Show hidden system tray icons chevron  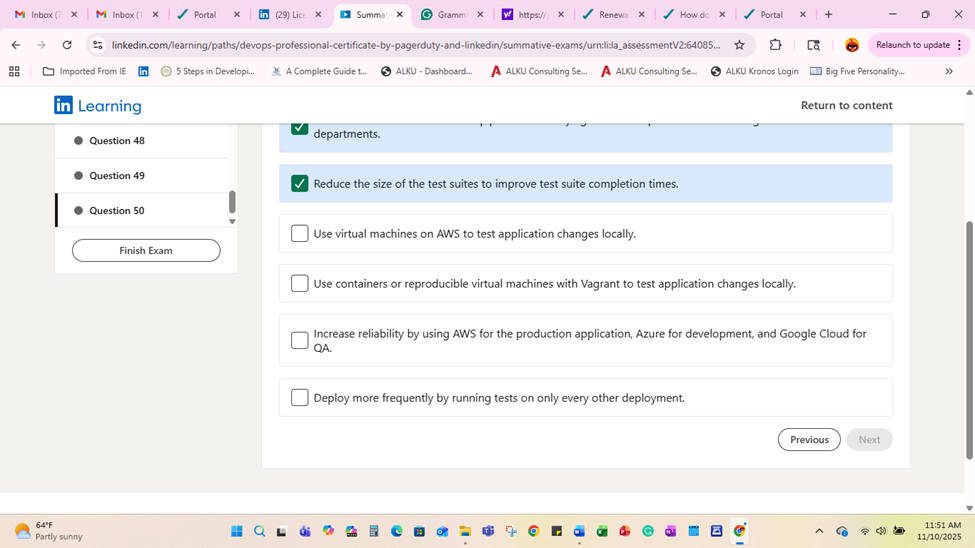click(x=819, y=531)
